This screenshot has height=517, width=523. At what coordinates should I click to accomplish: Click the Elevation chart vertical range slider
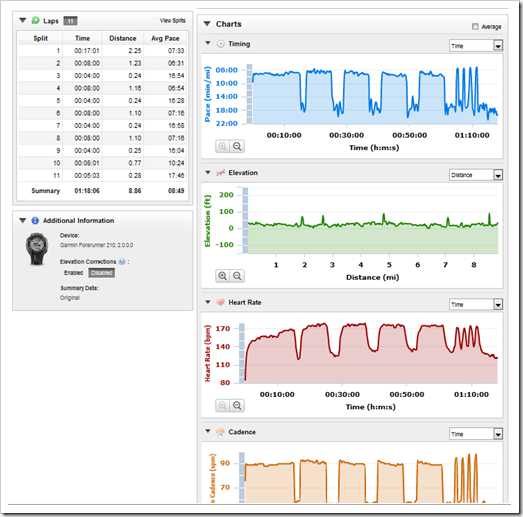(245, 220)
